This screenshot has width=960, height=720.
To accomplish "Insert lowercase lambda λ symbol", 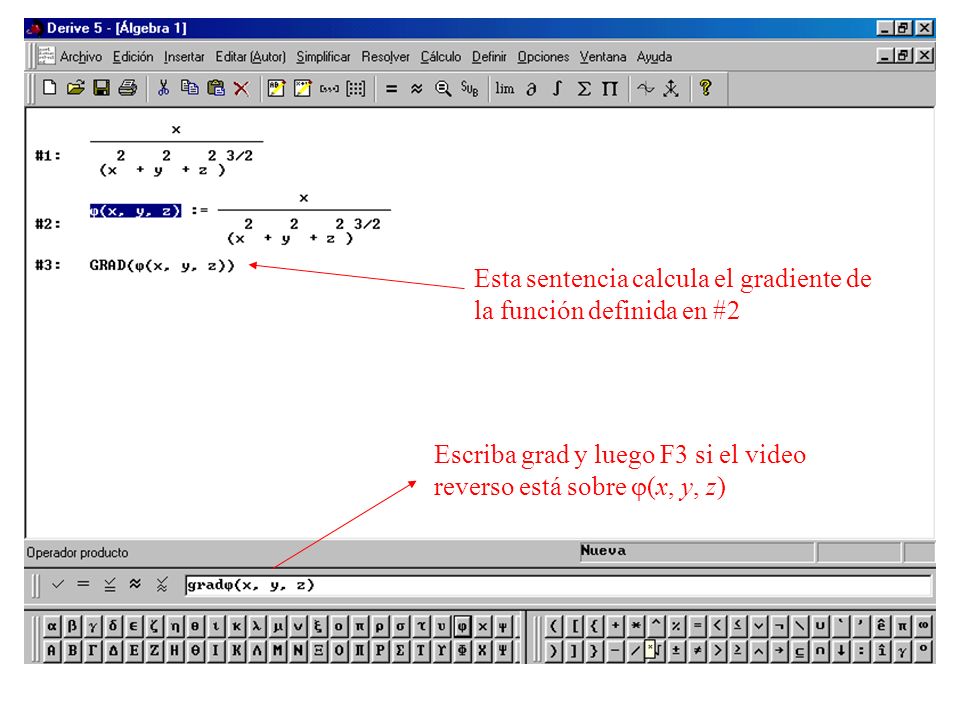I will point(257,626).
